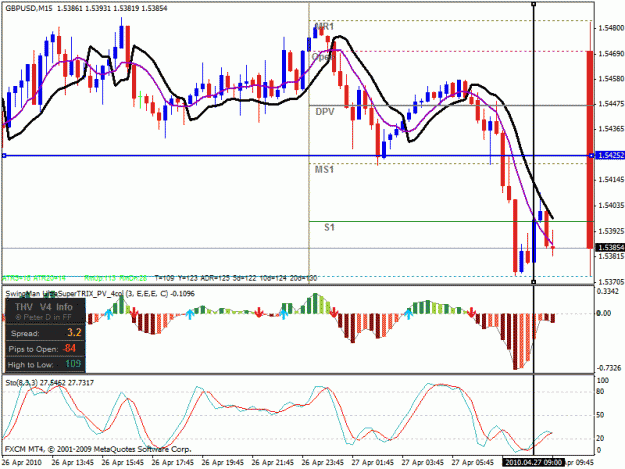Select the MS1 level label

pos(324,170)
